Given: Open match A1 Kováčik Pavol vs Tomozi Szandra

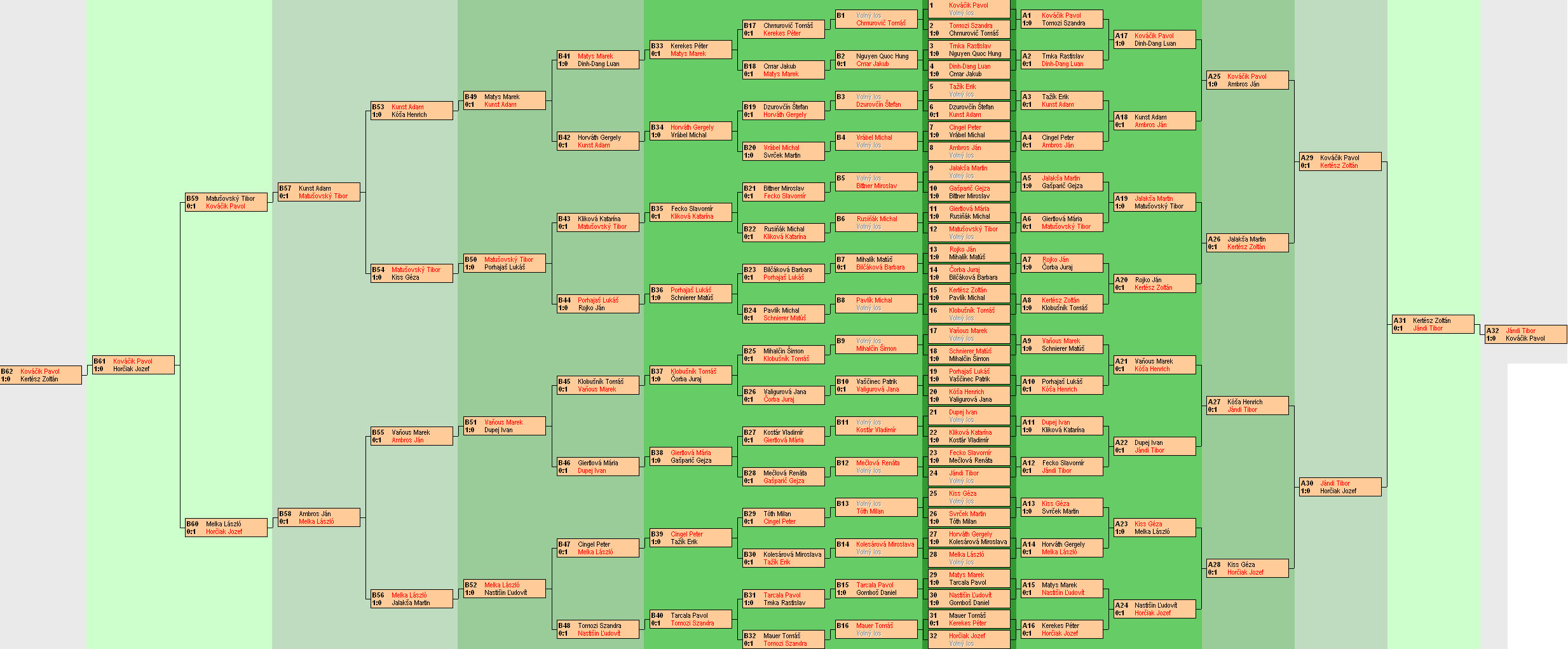Looking at the screenshot, I should pyautogui.click(x=1061, y=19).
